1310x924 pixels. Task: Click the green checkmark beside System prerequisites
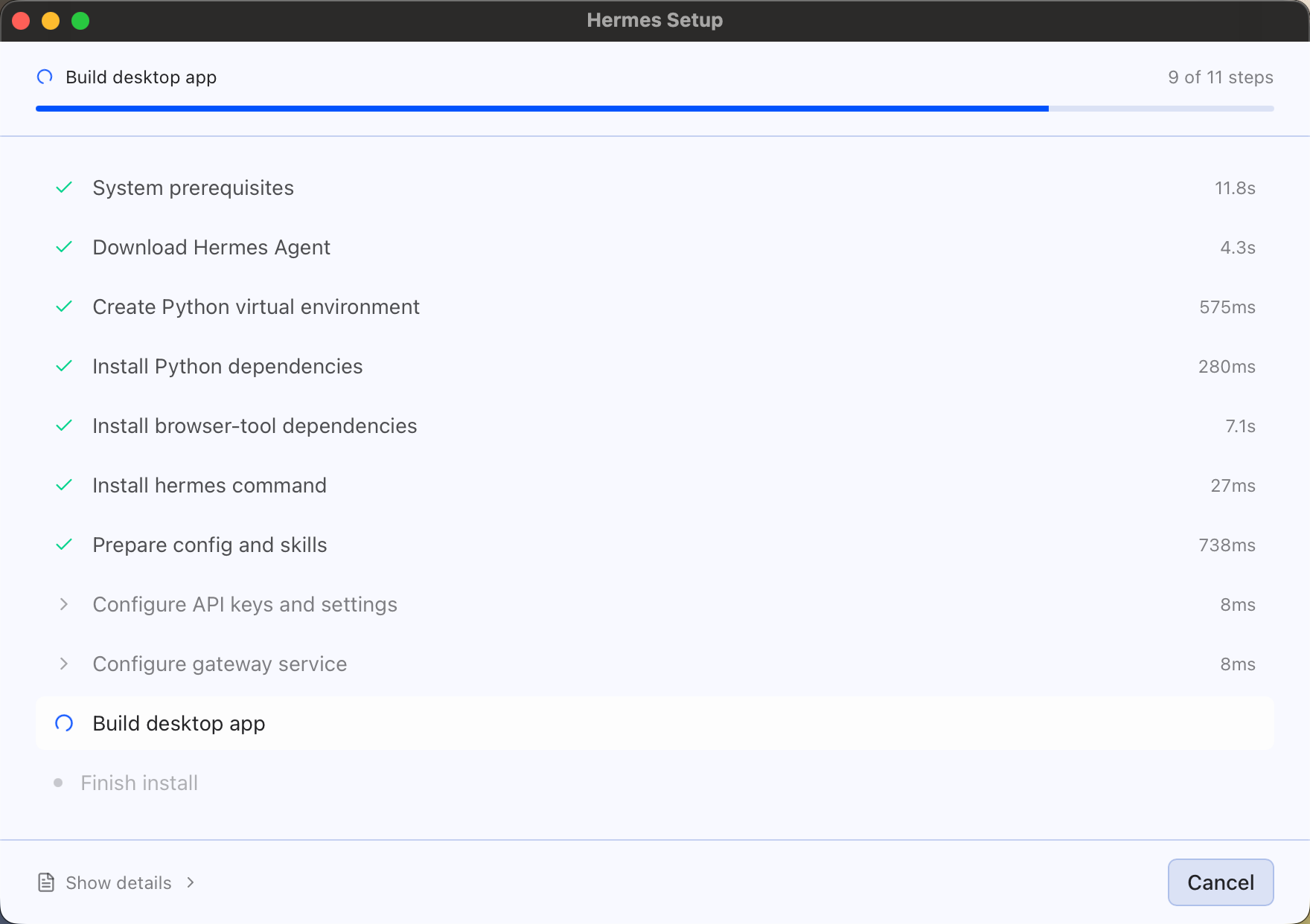click(x=64, y=187)
